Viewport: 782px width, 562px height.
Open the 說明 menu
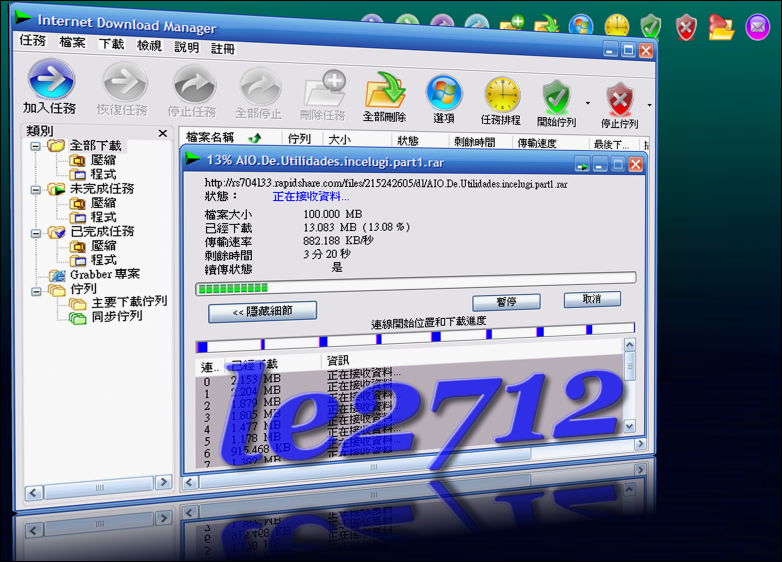(x=187, y=47)
